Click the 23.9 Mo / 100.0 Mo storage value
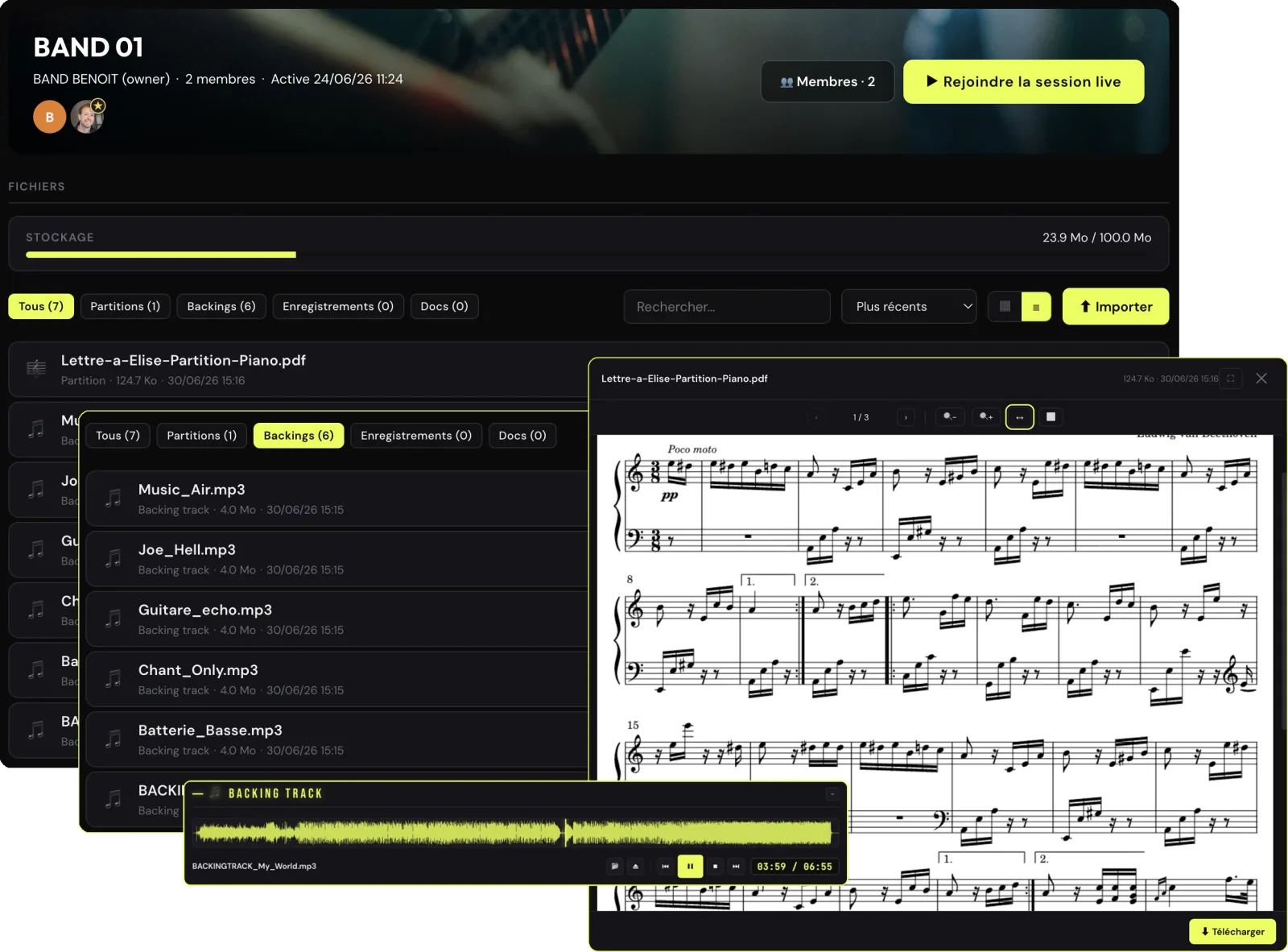 1096,238
